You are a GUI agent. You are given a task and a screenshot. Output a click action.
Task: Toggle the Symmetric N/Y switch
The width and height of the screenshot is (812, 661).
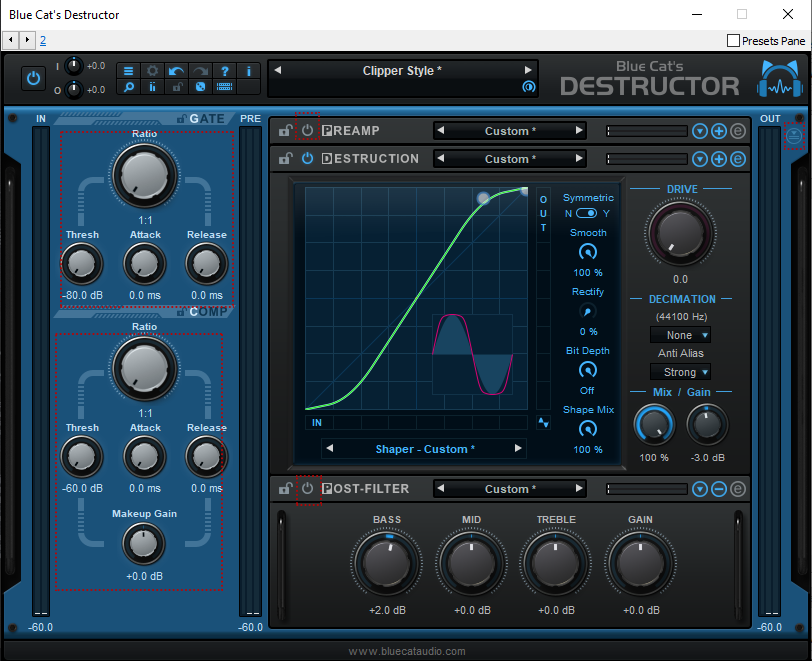pyautogui.click(x=586, y=213)
